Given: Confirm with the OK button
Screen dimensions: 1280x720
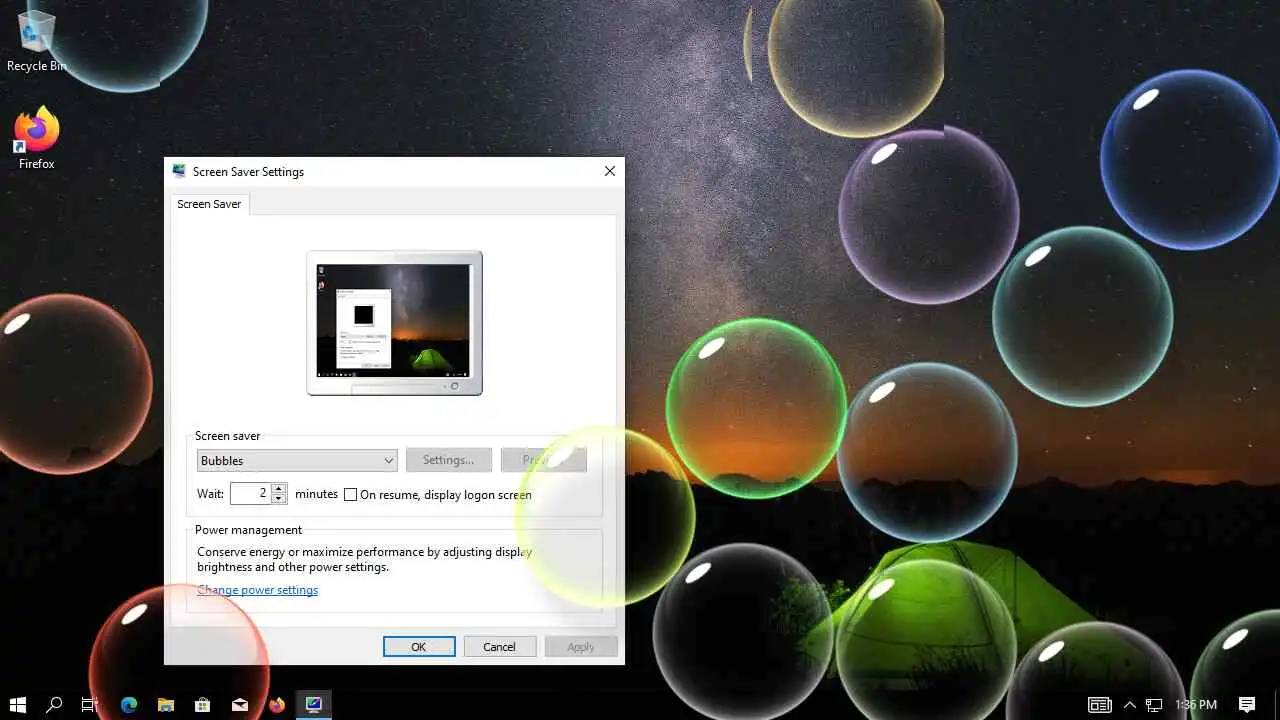Looking at the screenshot, I should [x=419, y=647].
